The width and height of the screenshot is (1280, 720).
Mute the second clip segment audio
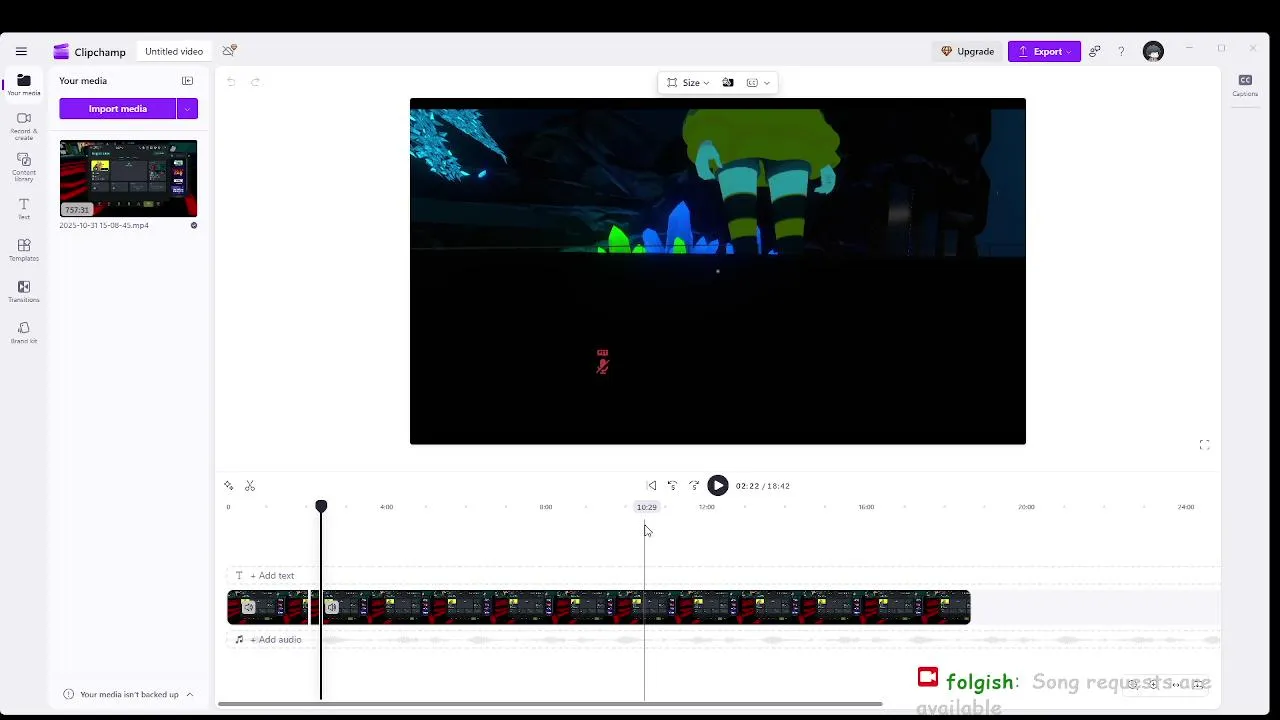click(x=332, y=607)
